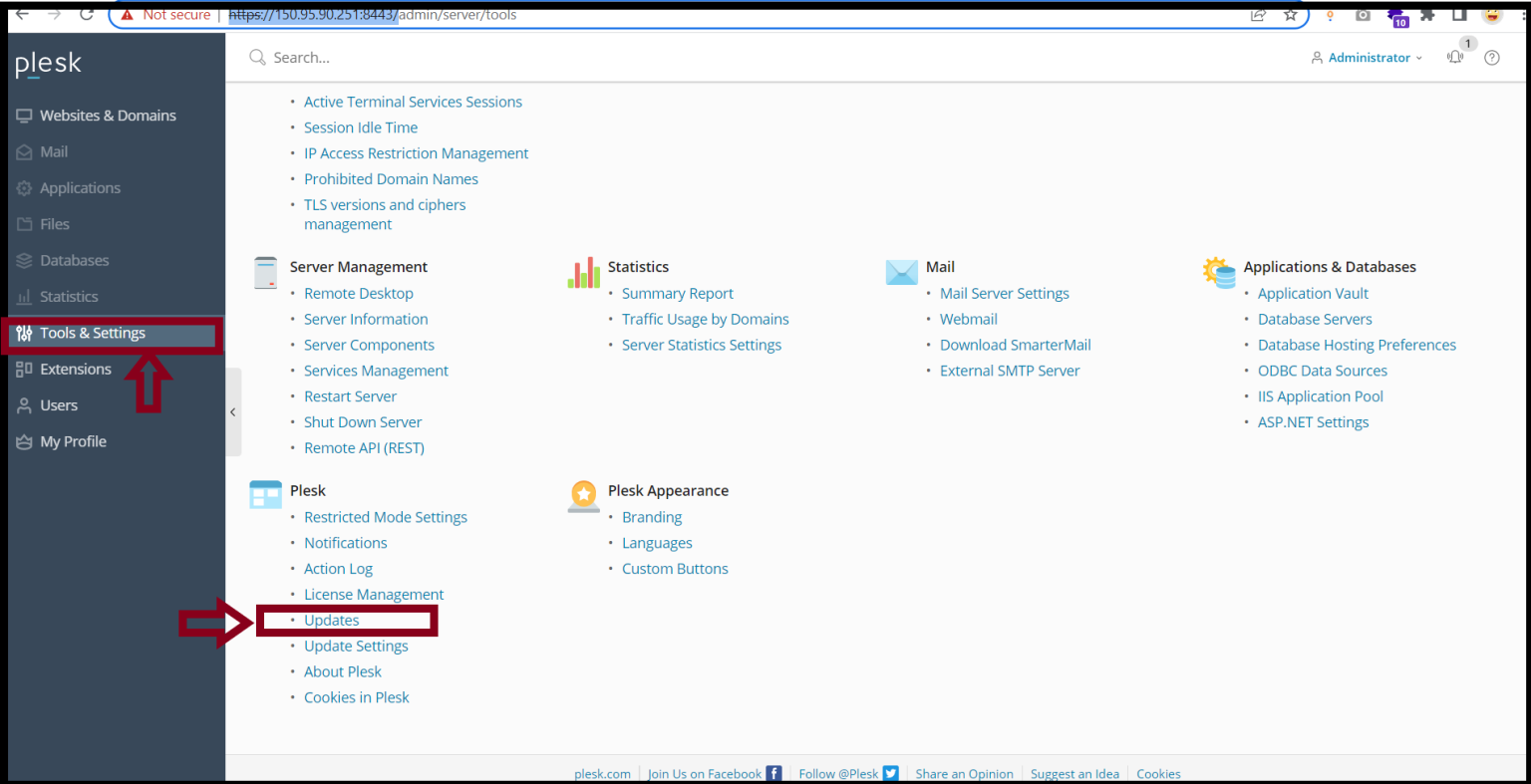Open License Management link
The height and width of the screenshot is (784, 1531).
374,595
